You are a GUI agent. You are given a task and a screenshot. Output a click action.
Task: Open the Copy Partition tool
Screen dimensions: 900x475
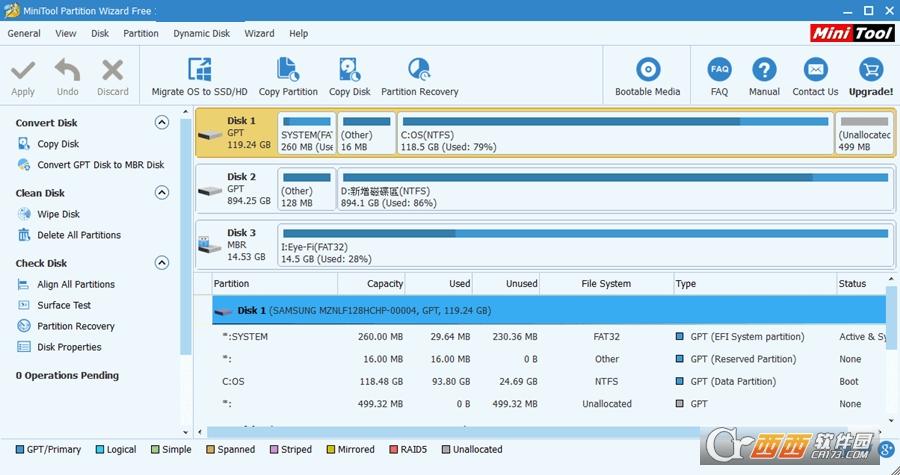click(288, 76)
